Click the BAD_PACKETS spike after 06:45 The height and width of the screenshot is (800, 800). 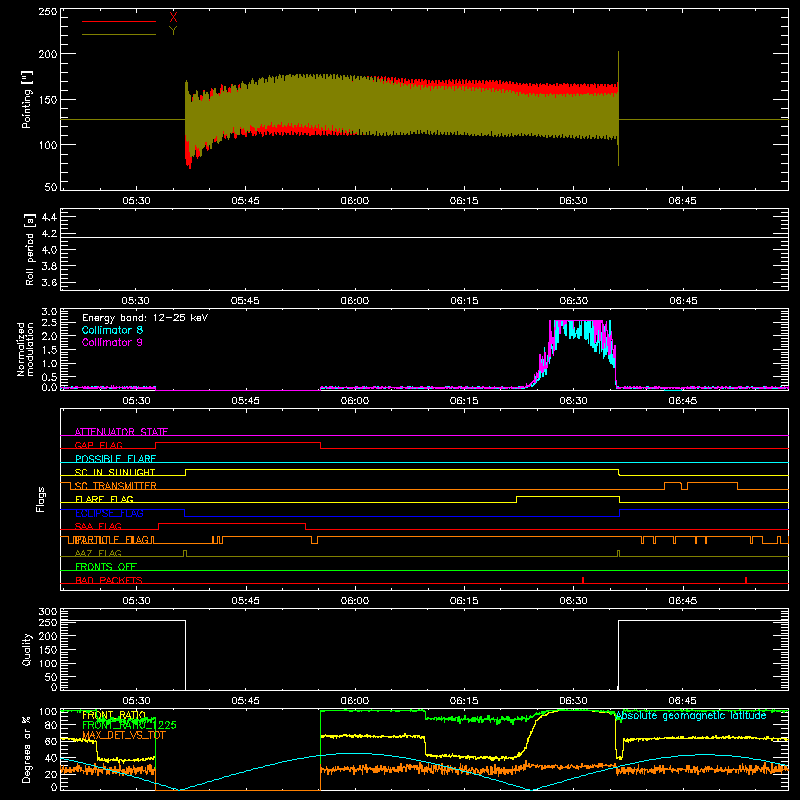tap(746, 580)
